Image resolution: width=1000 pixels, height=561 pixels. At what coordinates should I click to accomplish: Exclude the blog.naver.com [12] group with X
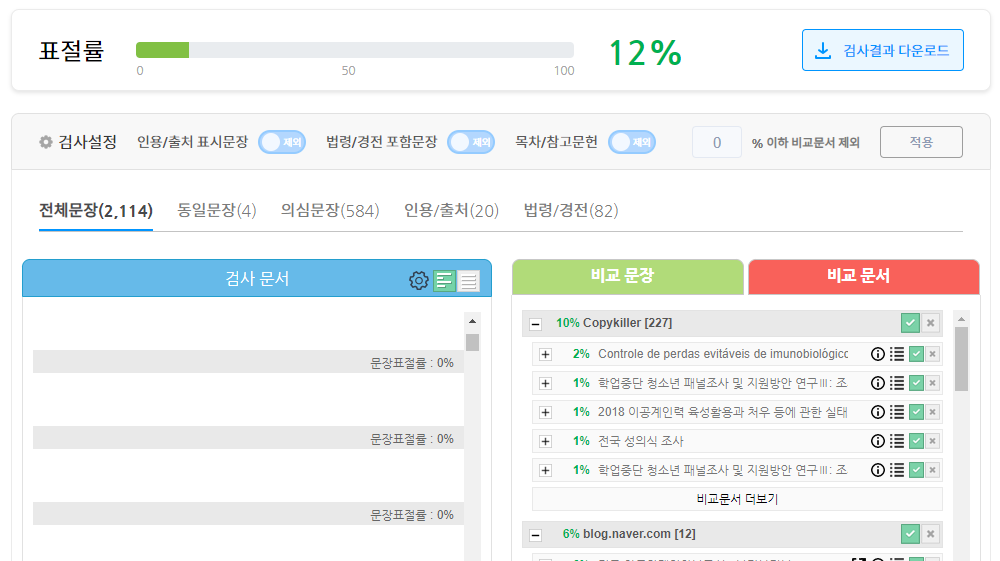(x=930, y=534)
